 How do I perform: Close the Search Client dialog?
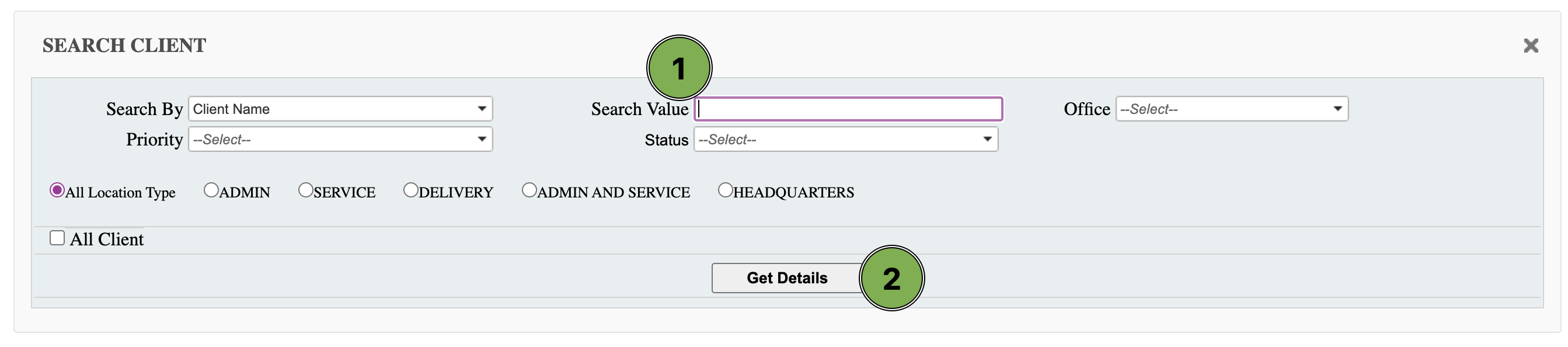coord(1530,46)
